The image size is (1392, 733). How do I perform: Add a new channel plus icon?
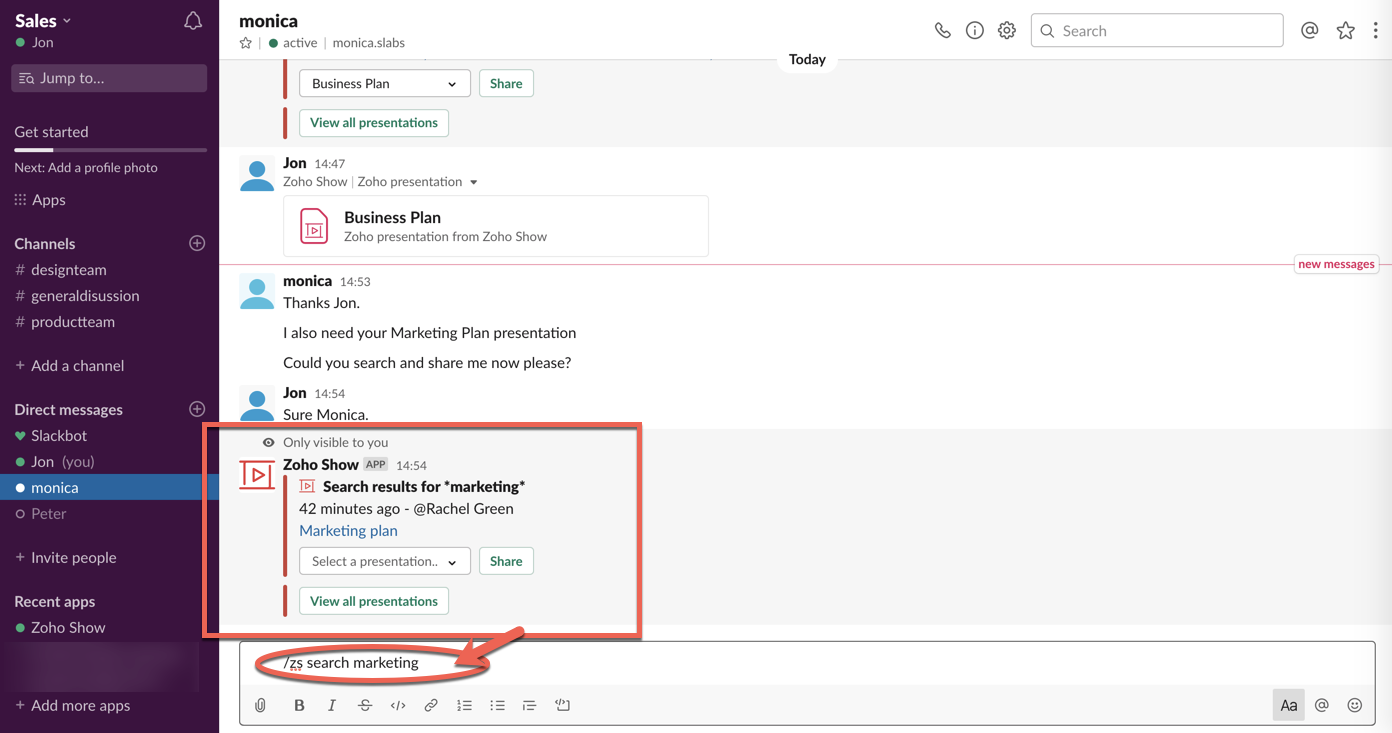(x=197, y=243)
